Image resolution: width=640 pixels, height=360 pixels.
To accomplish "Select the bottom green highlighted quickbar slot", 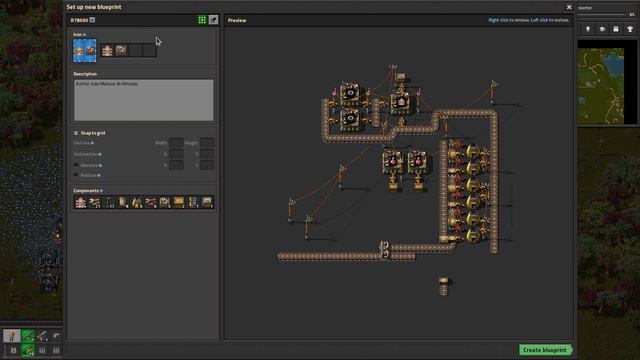I will click(28, 350).
